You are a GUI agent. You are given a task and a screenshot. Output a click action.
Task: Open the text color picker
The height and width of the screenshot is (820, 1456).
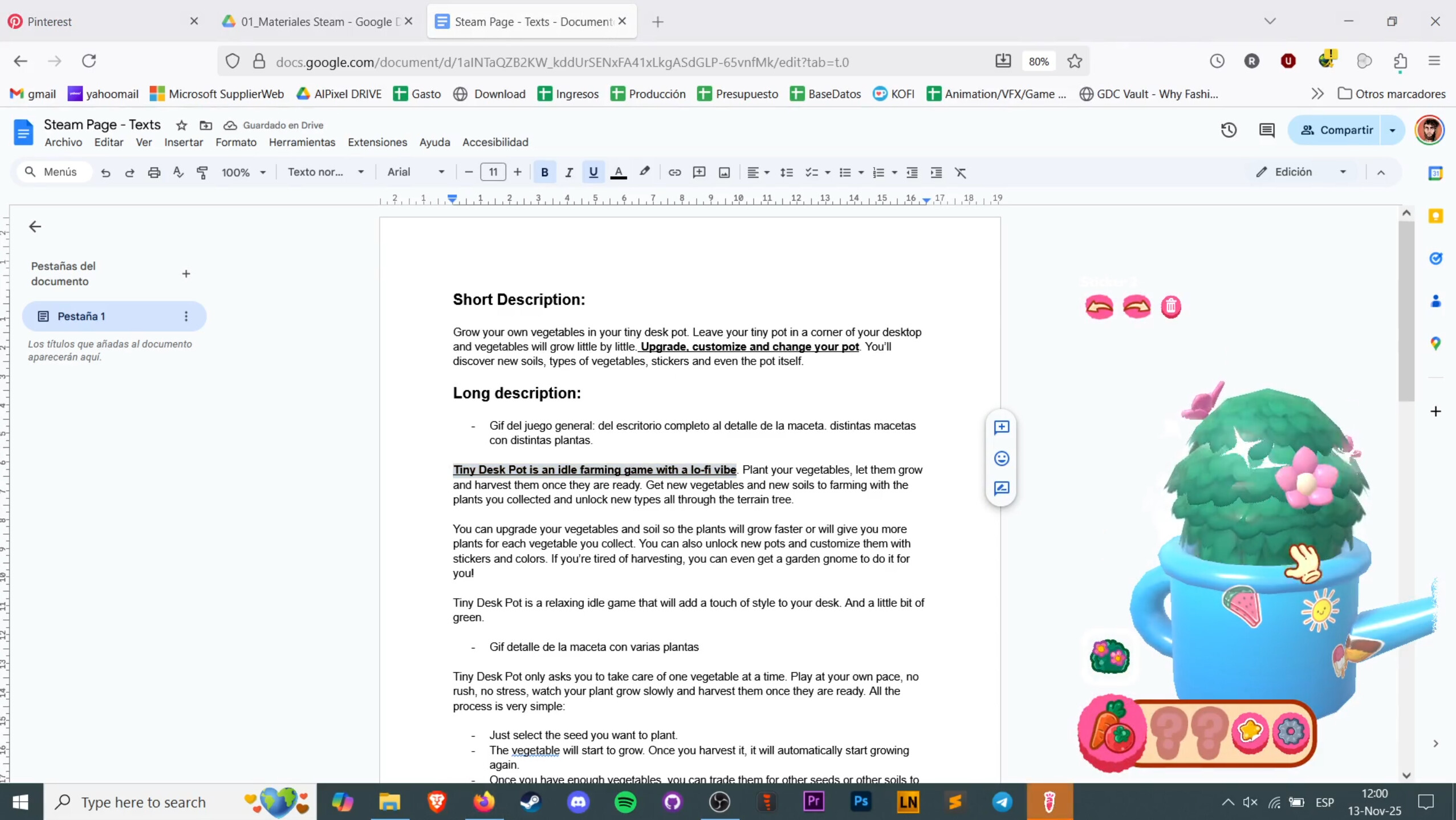(618, 172)
